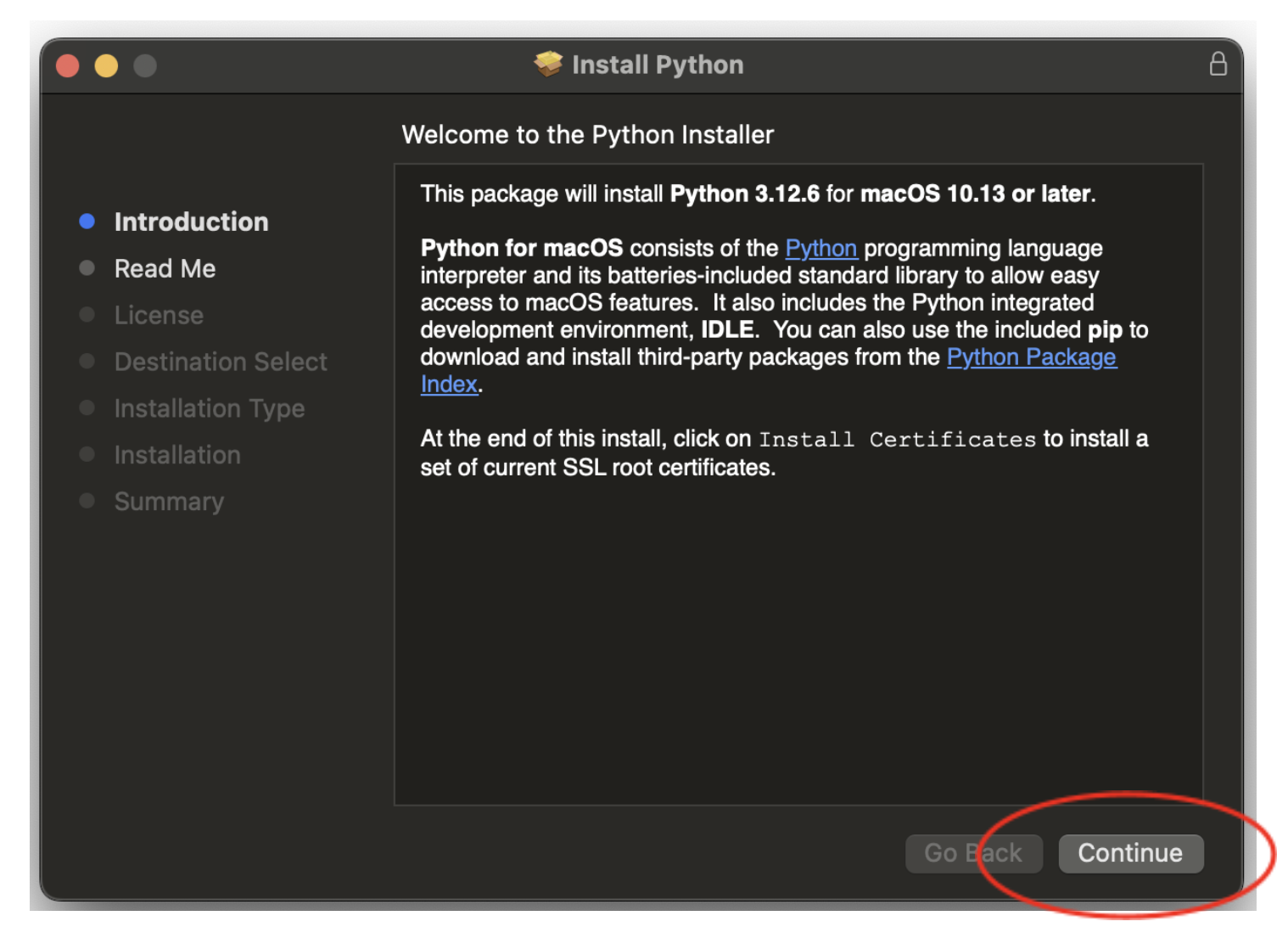Open the Python hyperlink in the intro text
This screenshot has width=1288, height=927.
click(820, 249)
